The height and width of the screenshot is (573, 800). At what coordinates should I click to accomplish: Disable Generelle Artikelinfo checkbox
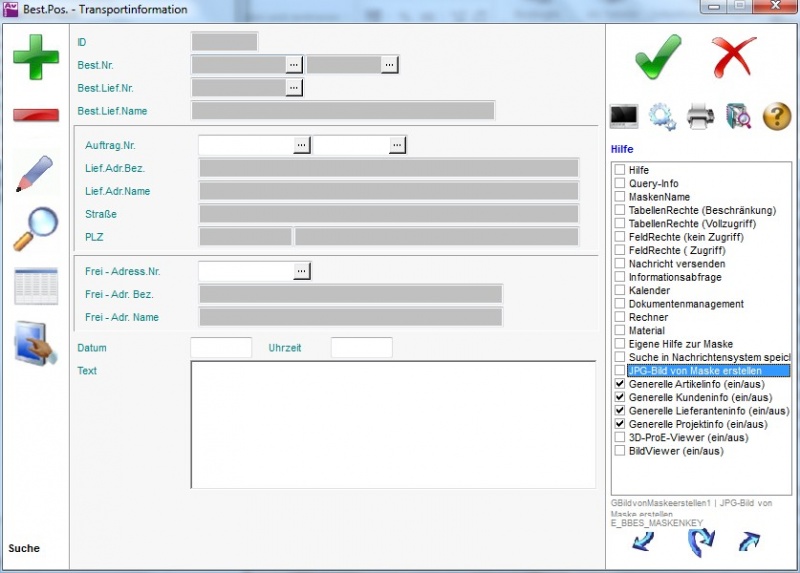click(620, 384)
